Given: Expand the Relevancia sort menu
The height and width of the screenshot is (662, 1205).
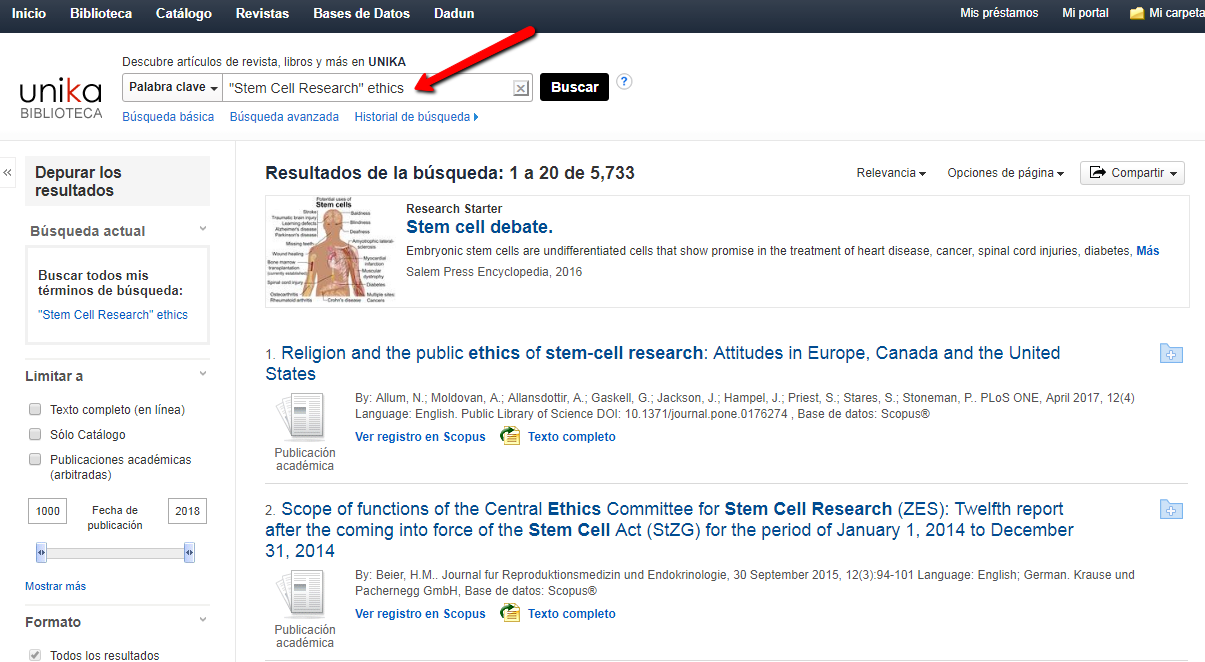Looking at the screenshot, I should click(890, 173).
